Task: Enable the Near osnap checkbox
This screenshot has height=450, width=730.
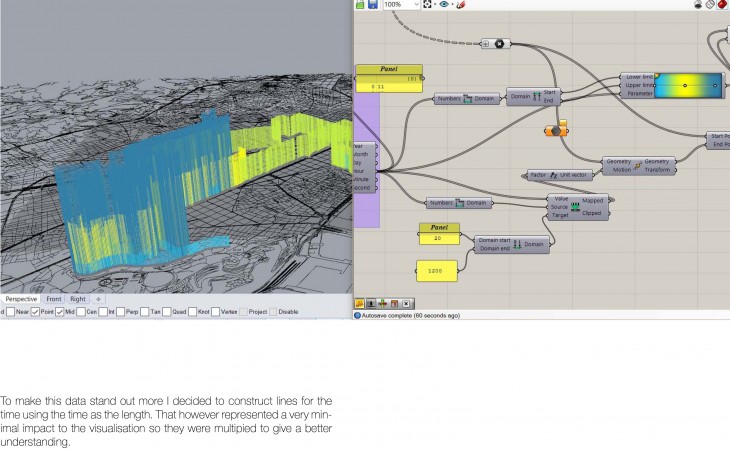Action: [x=10, y=312]
